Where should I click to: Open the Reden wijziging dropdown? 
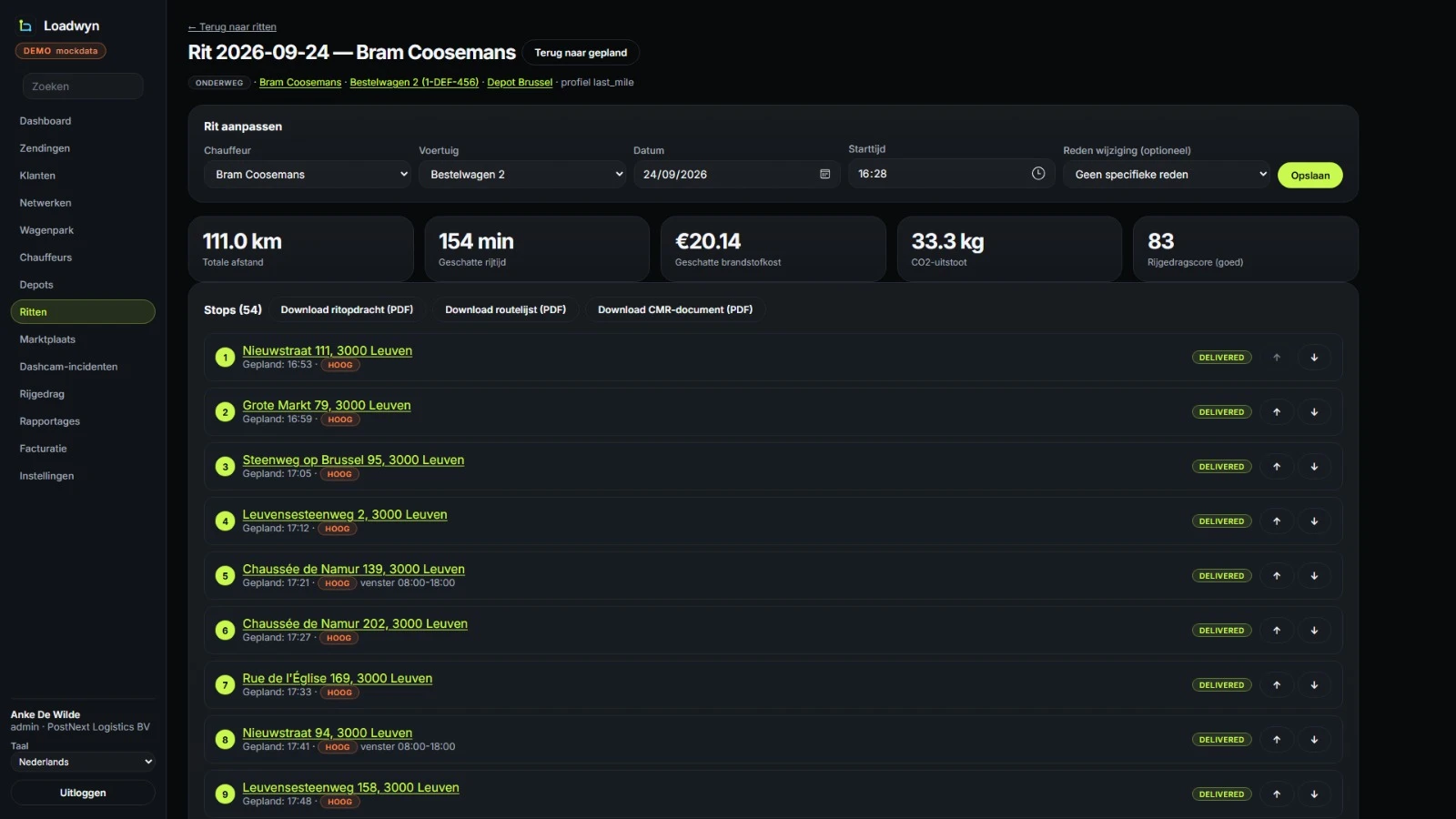pyautogui.click(x=1167, y=175)
